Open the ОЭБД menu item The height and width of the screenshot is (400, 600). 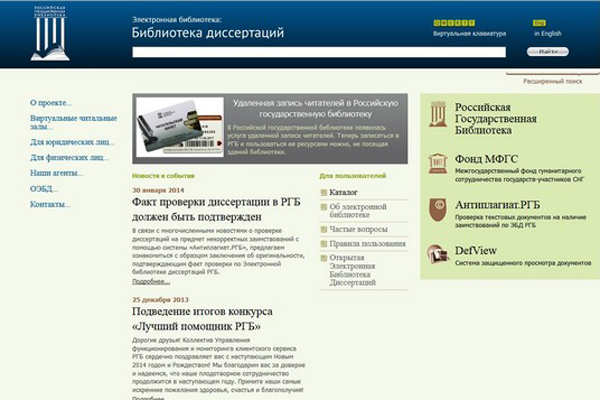[x=44, y=189]
